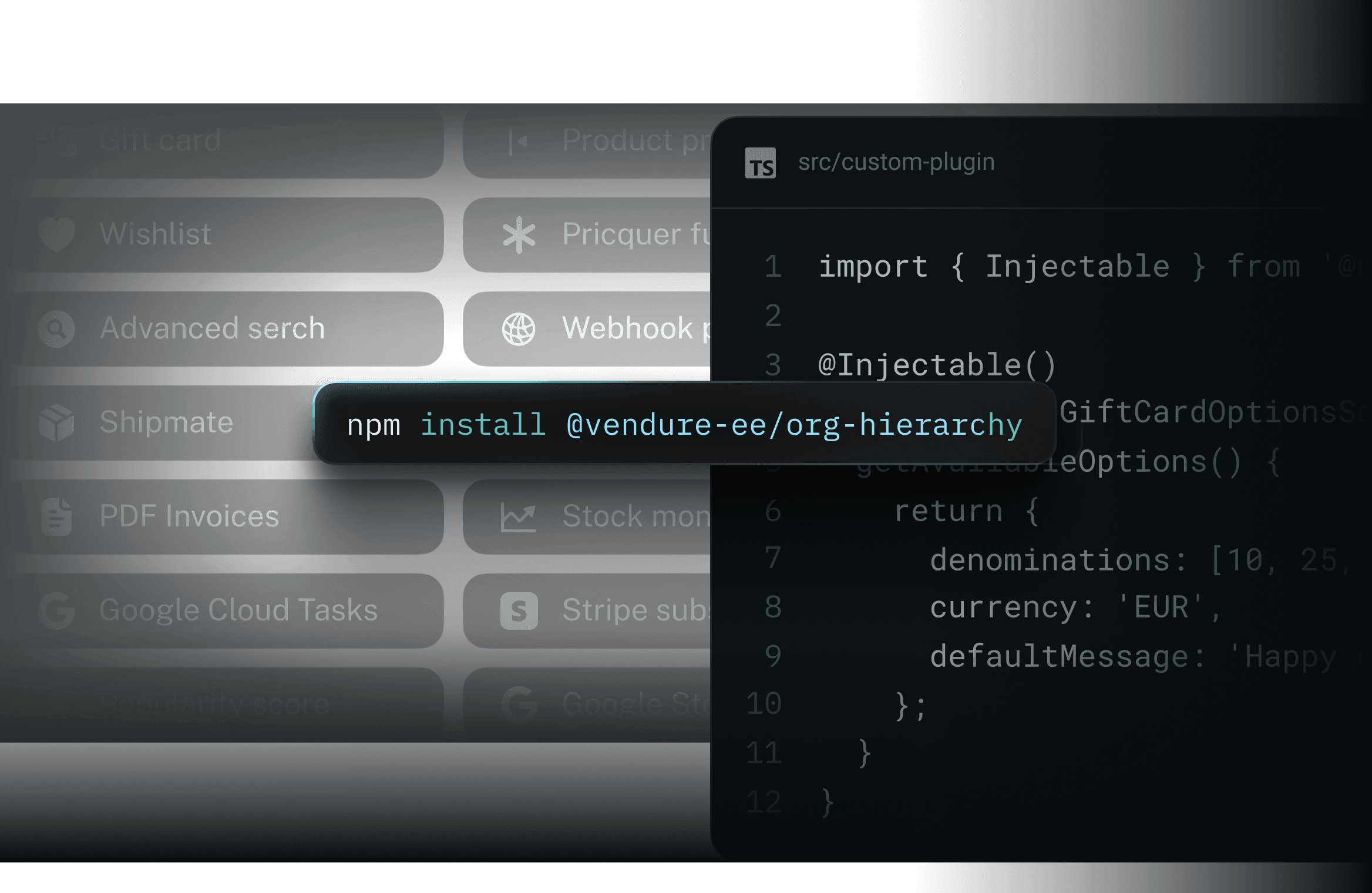Click the @Injectable() decorator on line 3
1372x893 pixels.
[937, 365]
